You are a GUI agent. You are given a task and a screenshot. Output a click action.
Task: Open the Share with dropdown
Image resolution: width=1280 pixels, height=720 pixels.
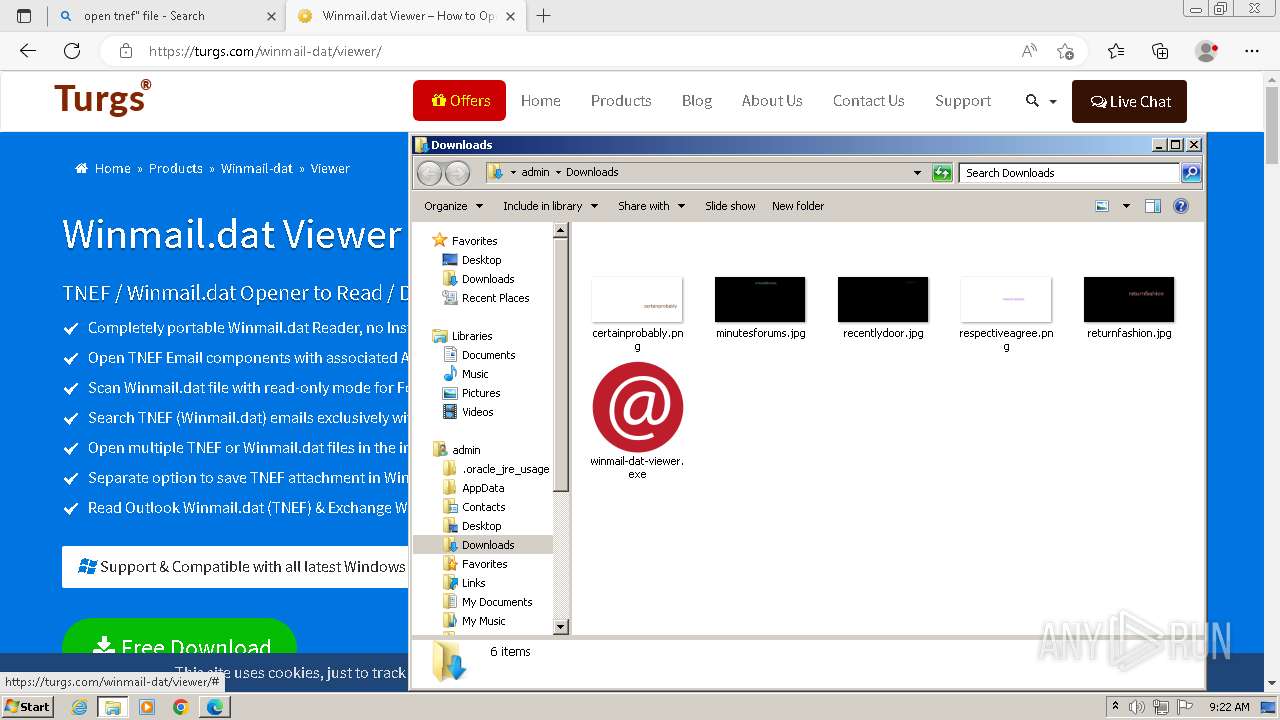pyautogui.click(x=651, y=206)
